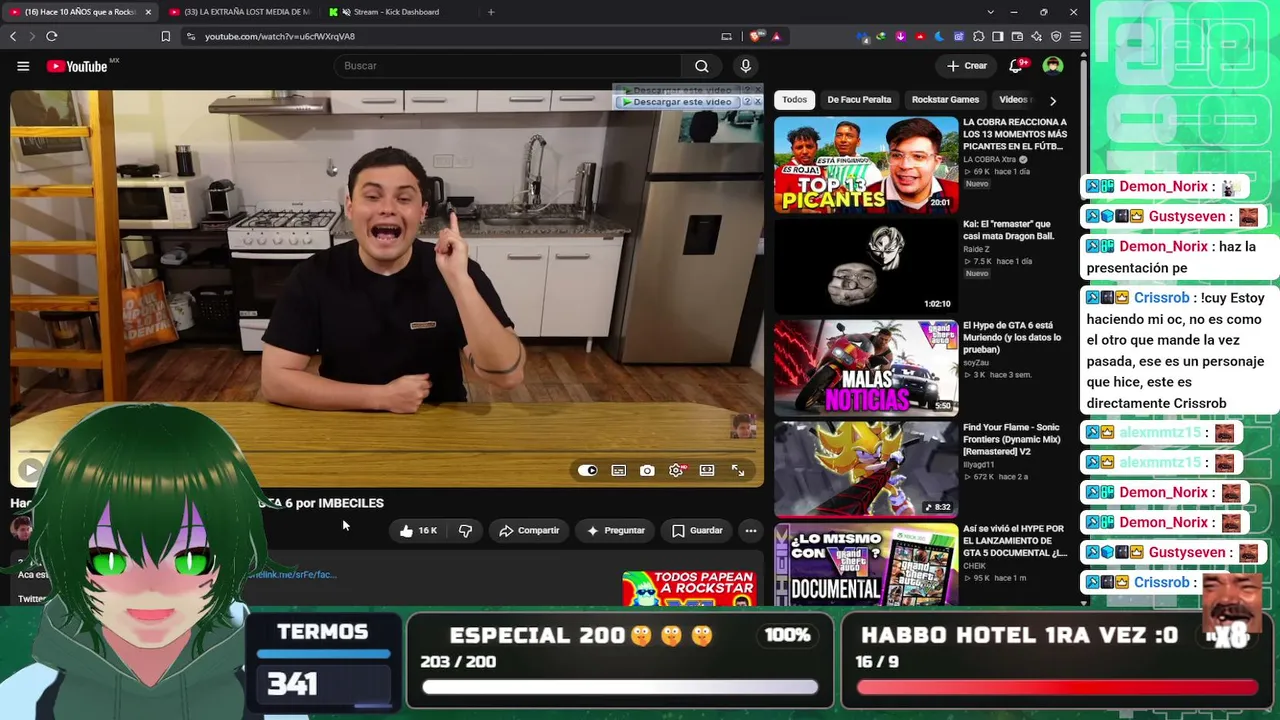Open the browser Extensions puzzle icon
Screen dimensions: 1280x720
pos(979,36)
